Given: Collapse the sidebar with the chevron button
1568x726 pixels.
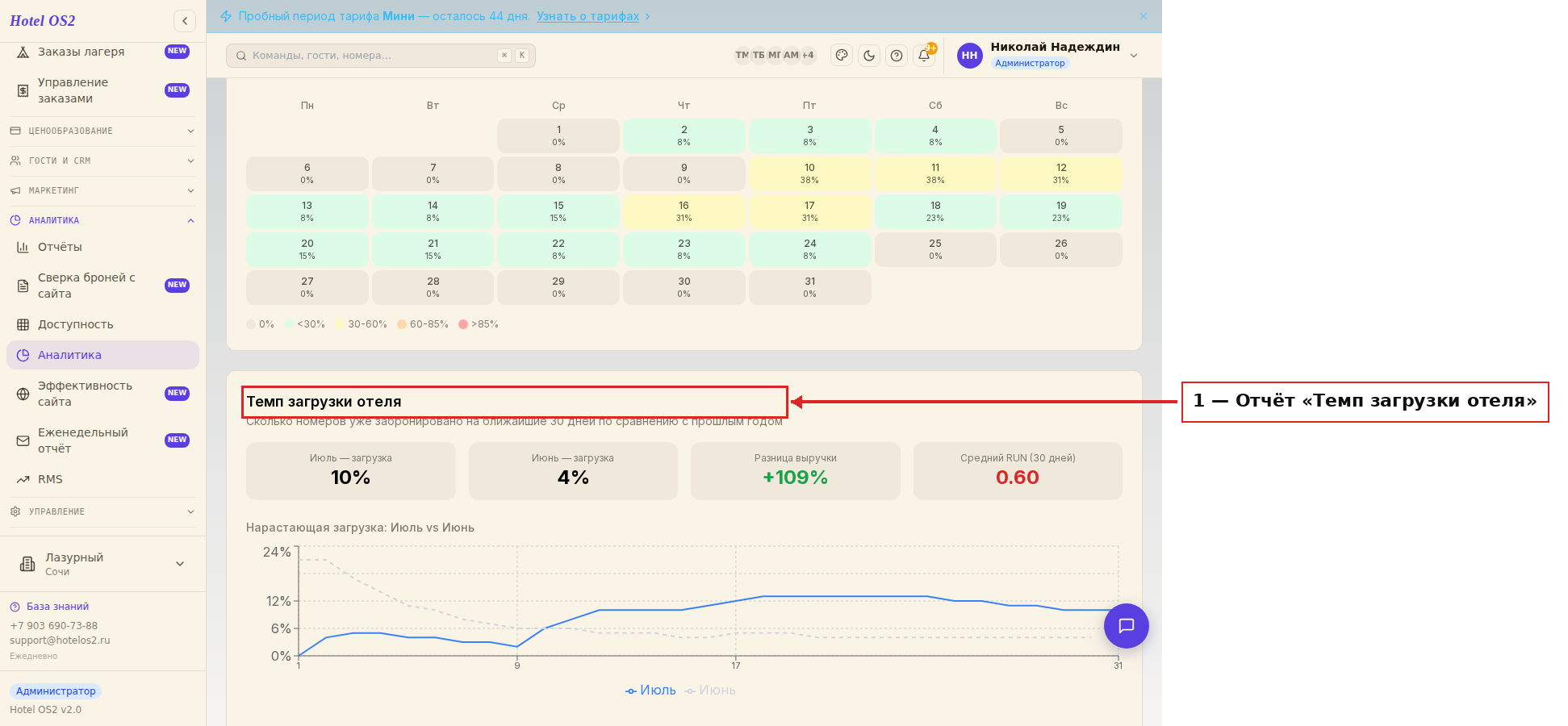Looking at the screenshot, I should 185,21.
